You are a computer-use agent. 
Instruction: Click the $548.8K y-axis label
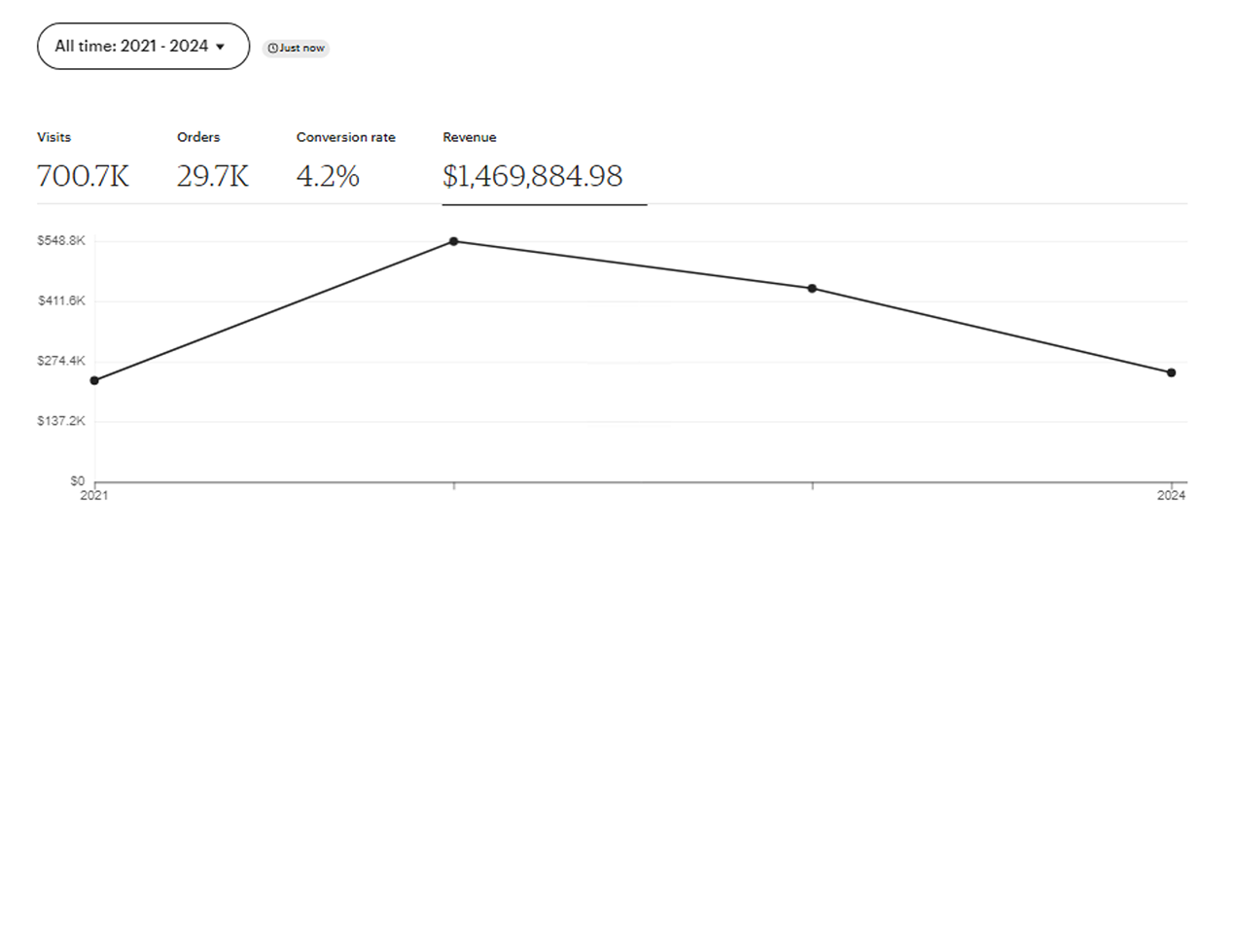pos(61,240)
